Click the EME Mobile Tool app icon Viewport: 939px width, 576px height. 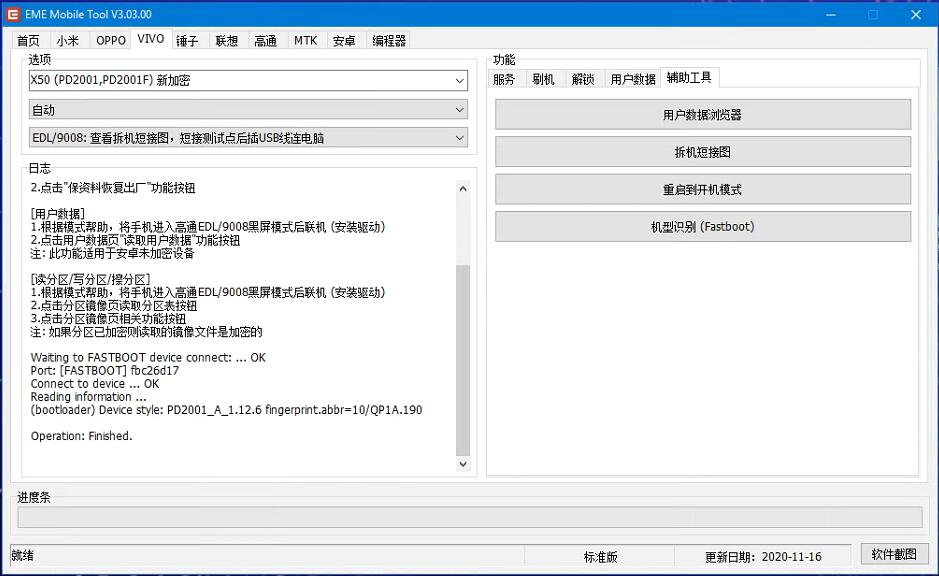tap(13, 14)
